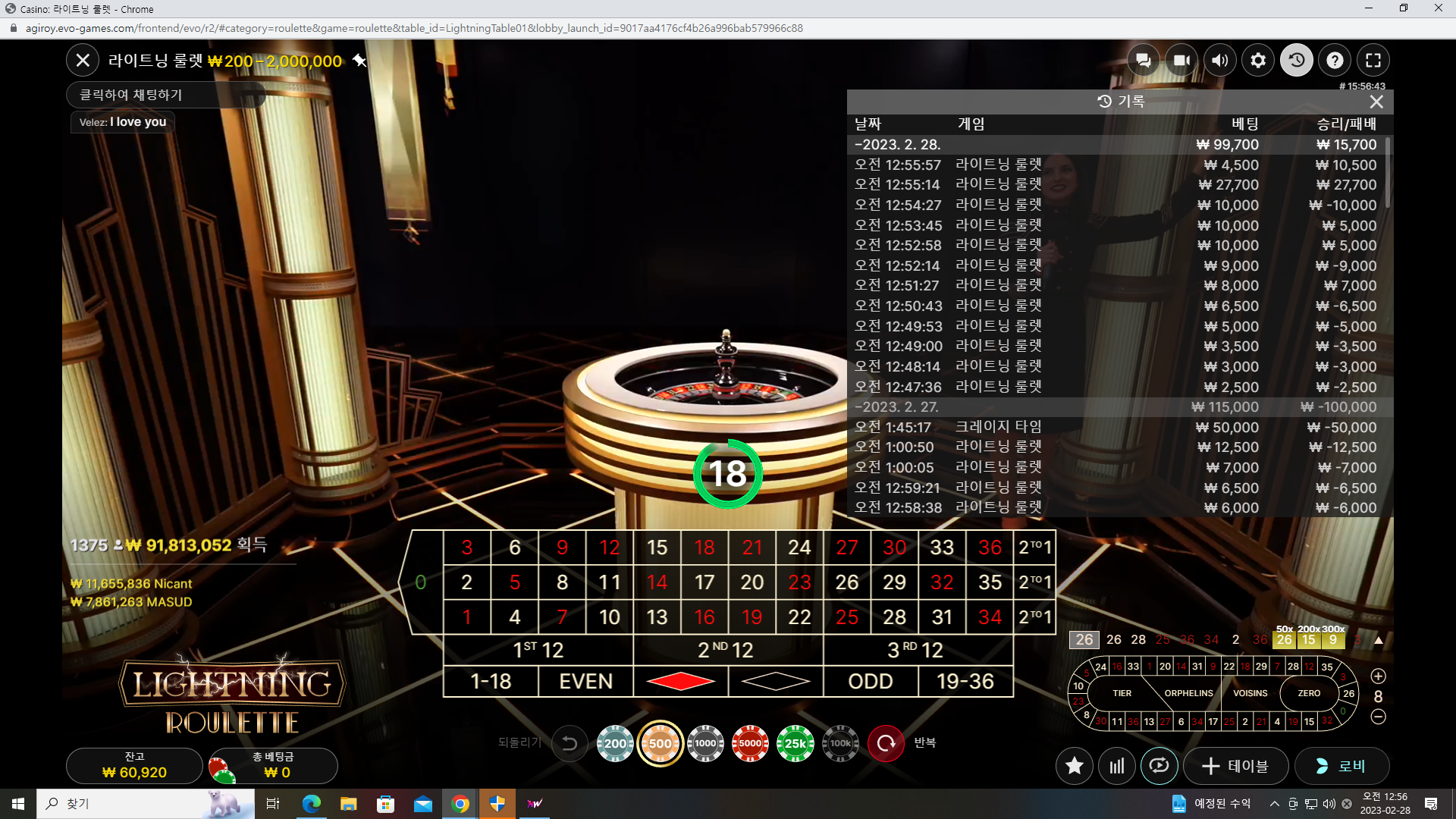This screenshot has width=1456, height=819.
Task: Select the 5000 chip
Action: point(750,743)
